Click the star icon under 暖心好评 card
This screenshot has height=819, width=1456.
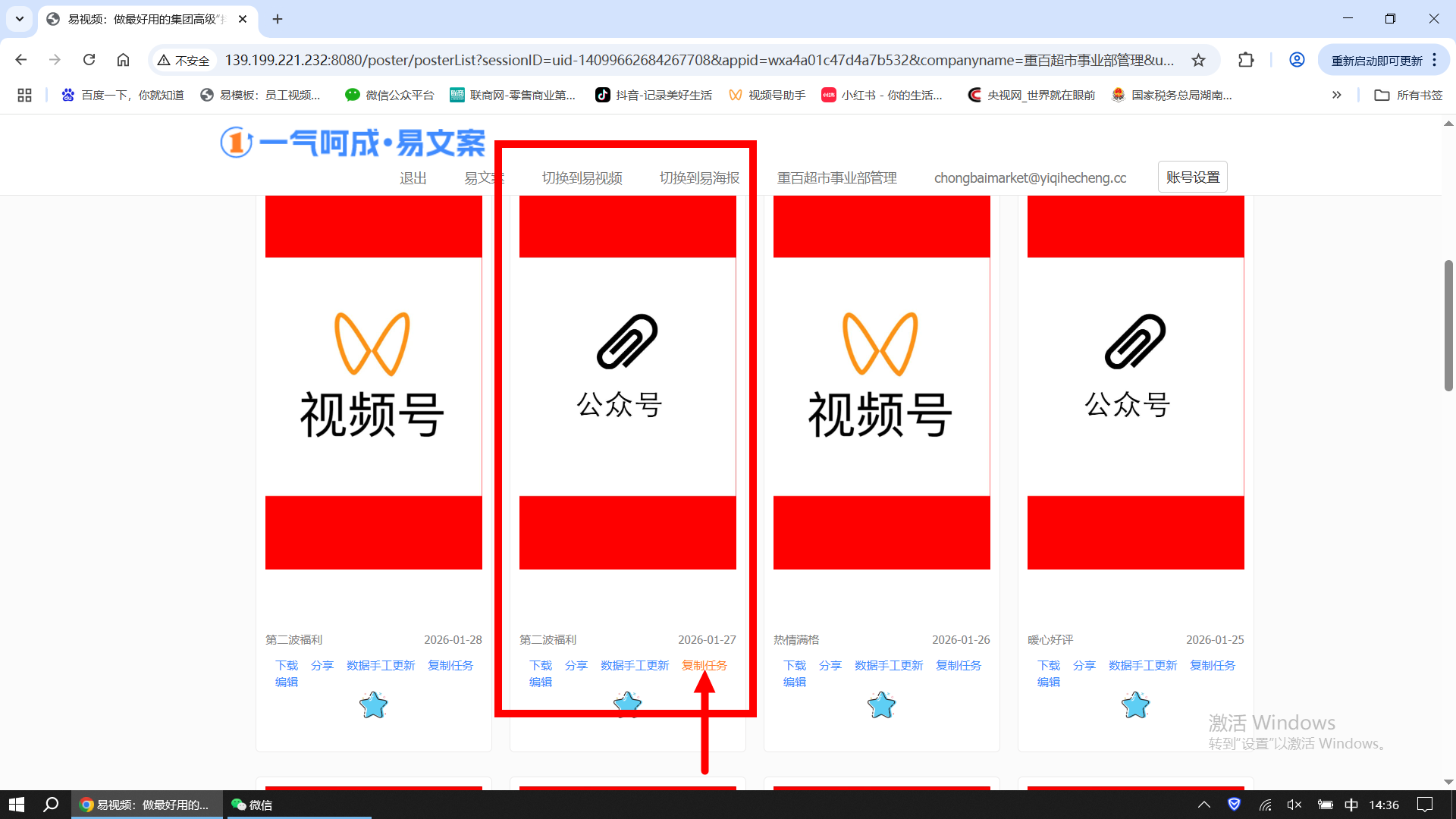click(x=1135, y=705)
